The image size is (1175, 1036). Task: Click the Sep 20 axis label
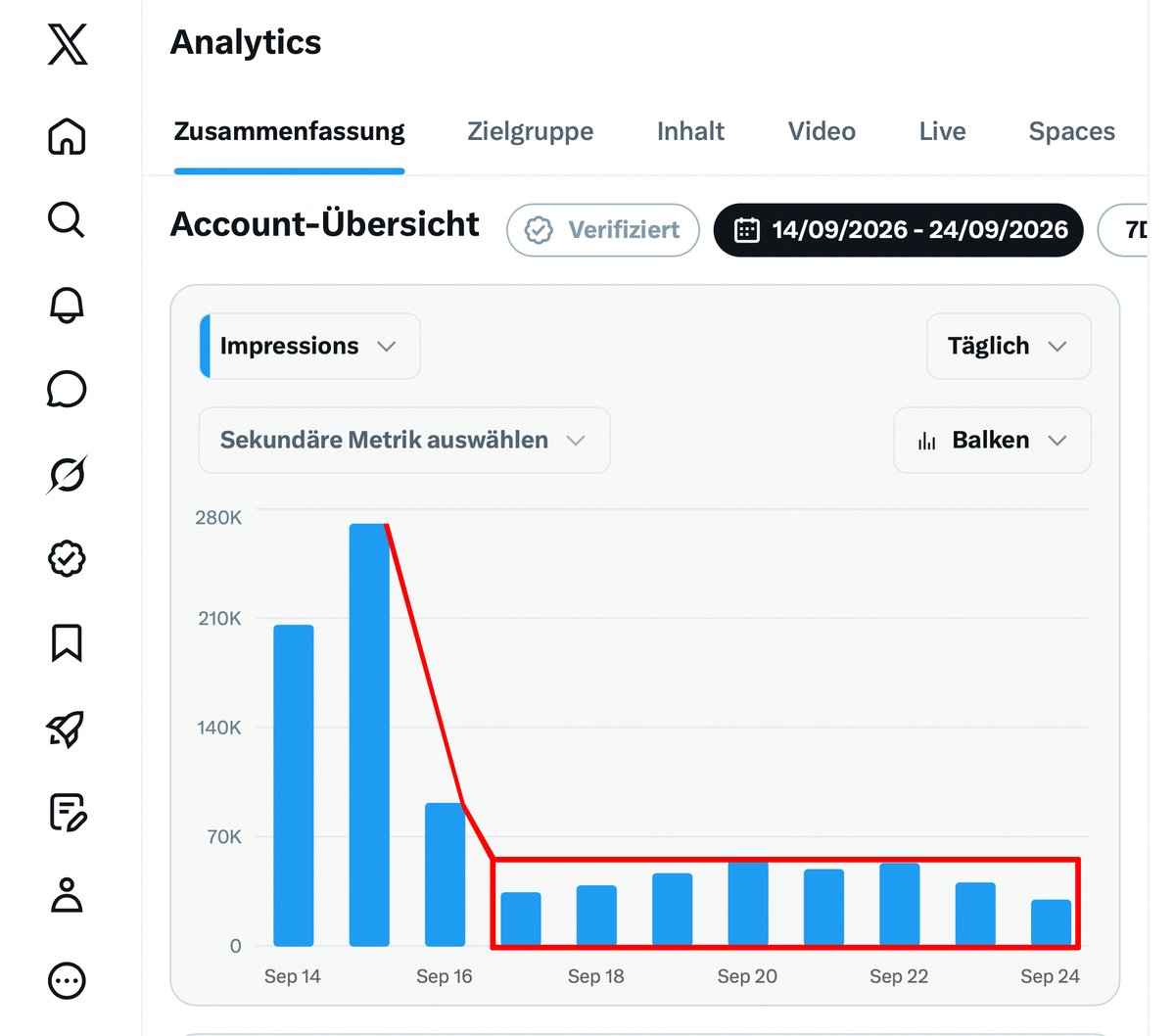(x=747, y=976)
